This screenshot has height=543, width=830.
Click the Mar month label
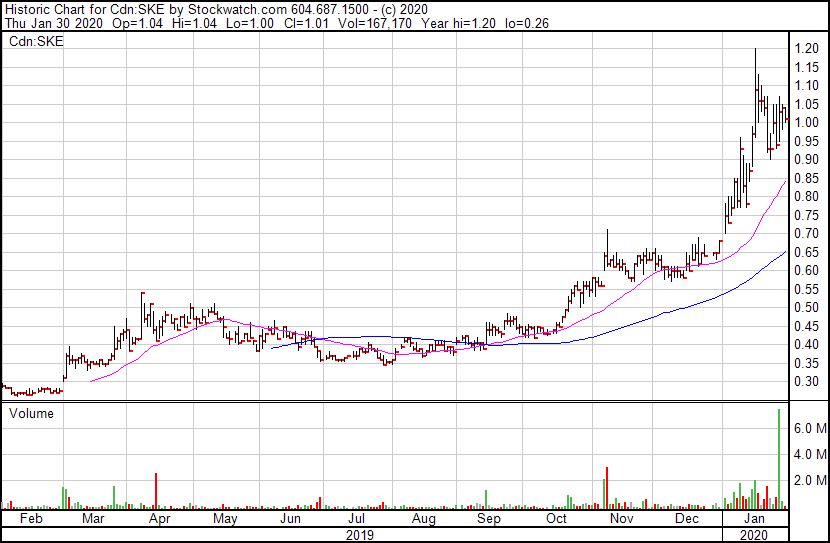pos(93,518)
